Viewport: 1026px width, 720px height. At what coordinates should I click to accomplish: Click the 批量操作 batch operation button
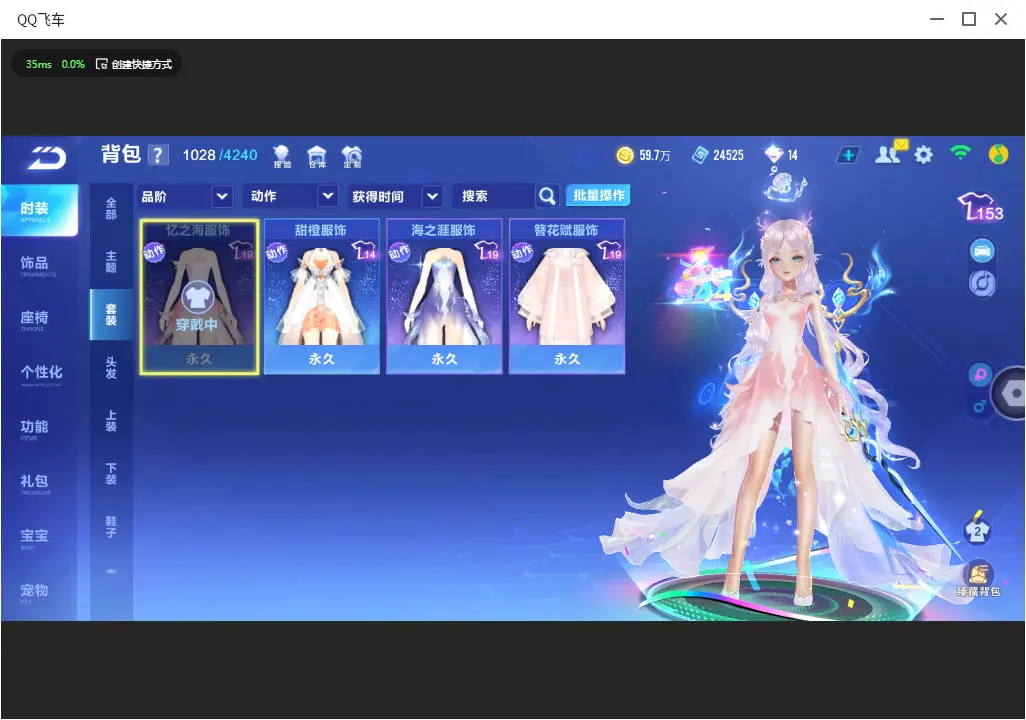coord(598,196)
